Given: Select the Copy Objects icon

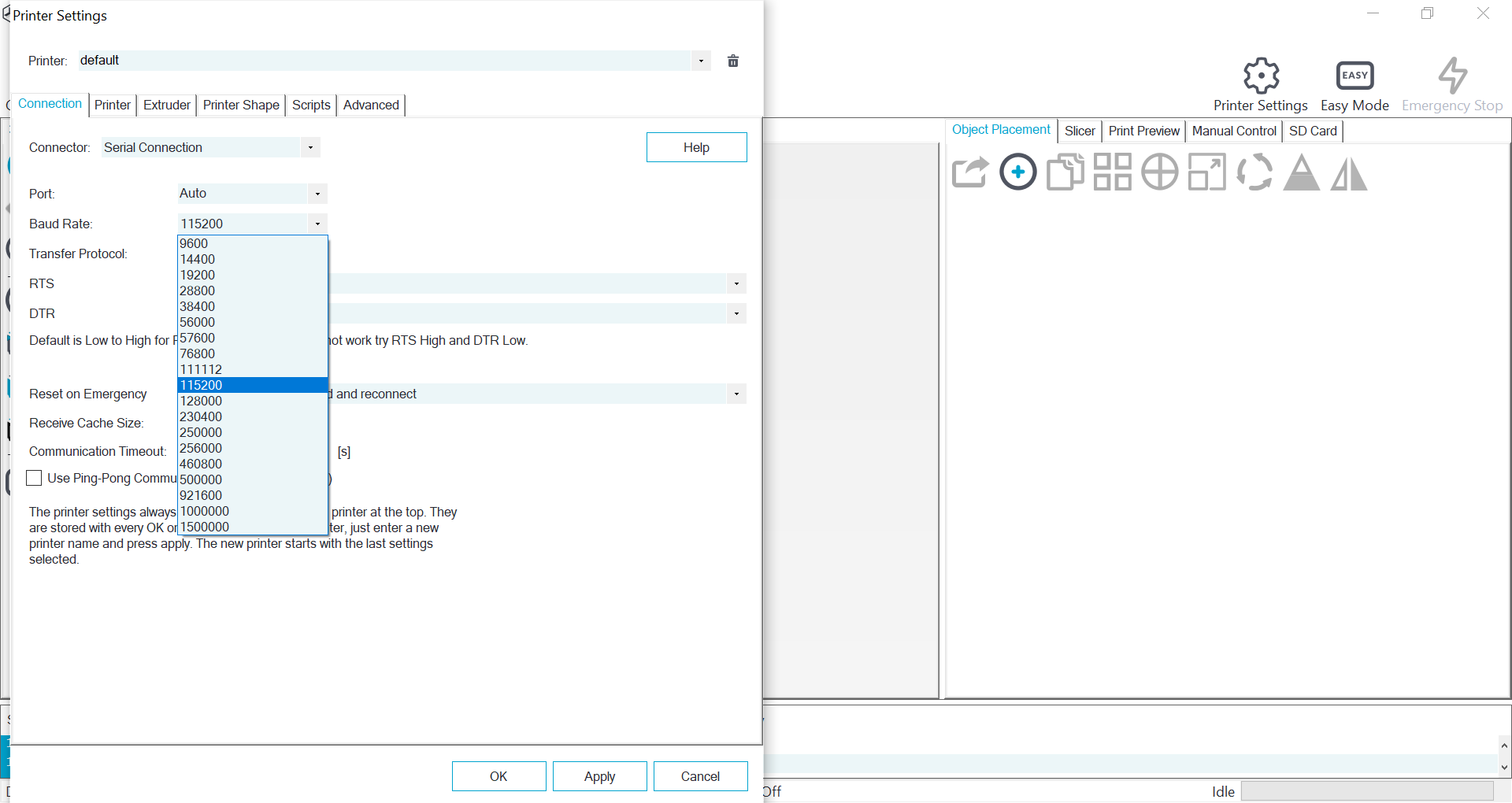Looking at the screenshot, I should tap(1065, 172).
